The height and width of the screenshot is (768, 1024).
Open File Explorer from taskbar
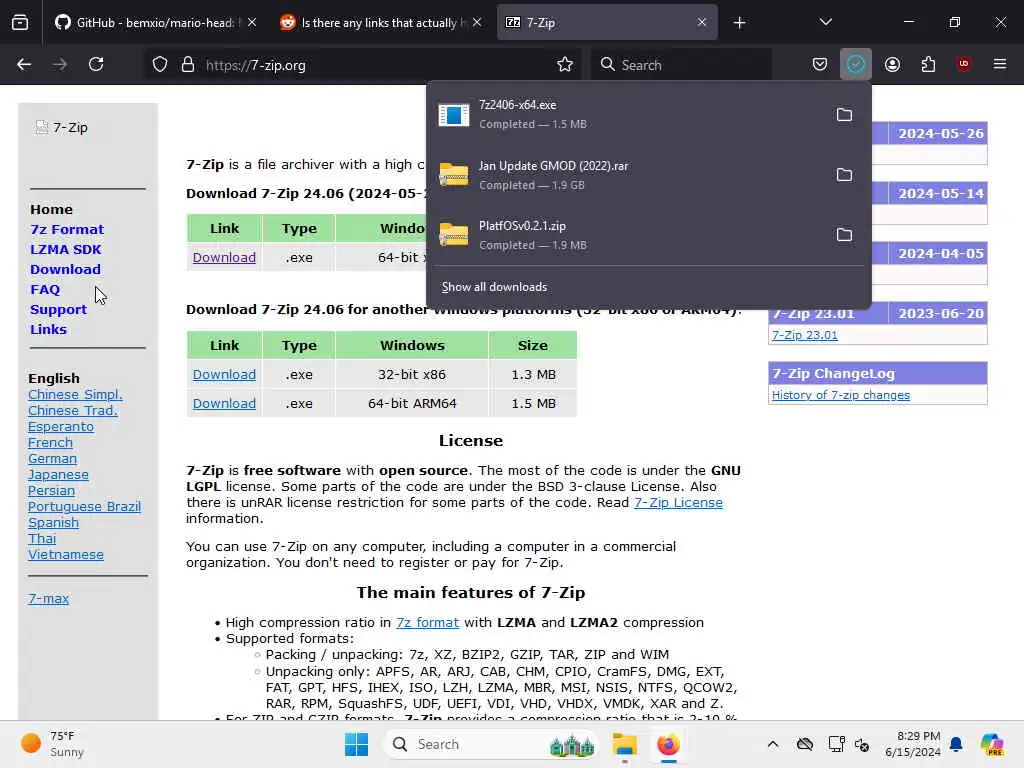coord(624,744)
